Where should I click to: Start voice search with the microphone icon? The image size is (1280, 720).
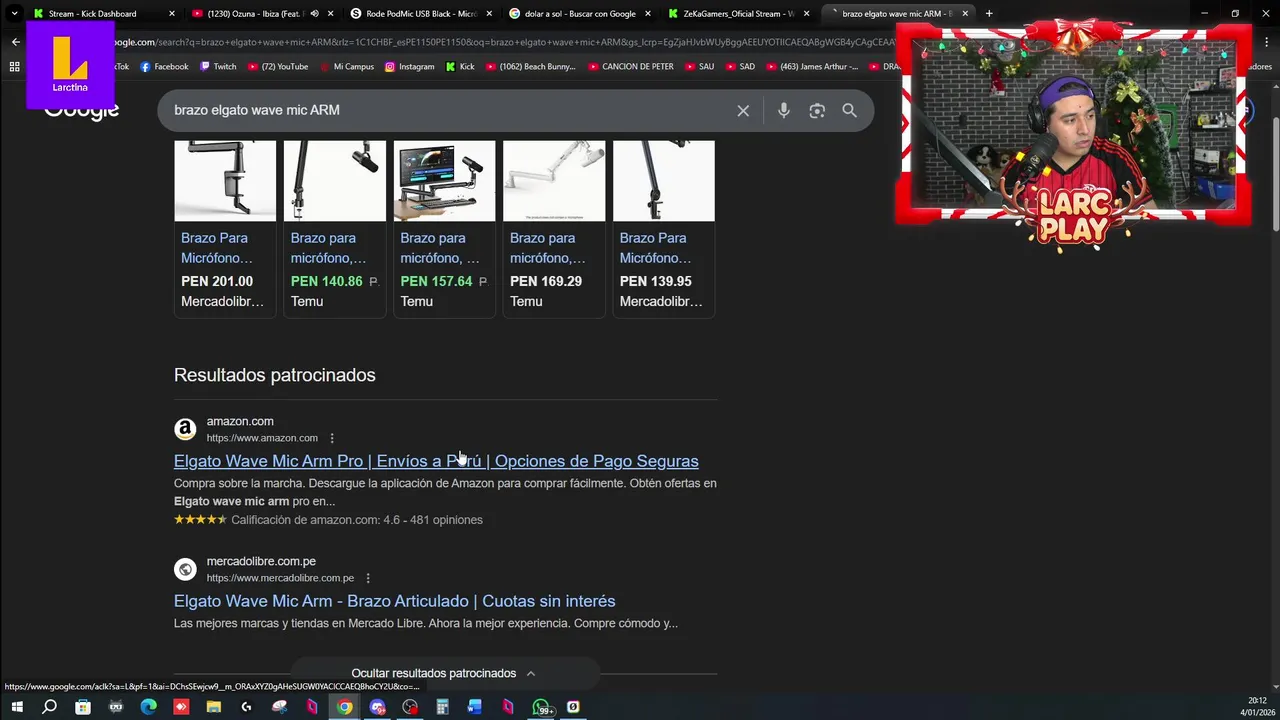[784, 111]
